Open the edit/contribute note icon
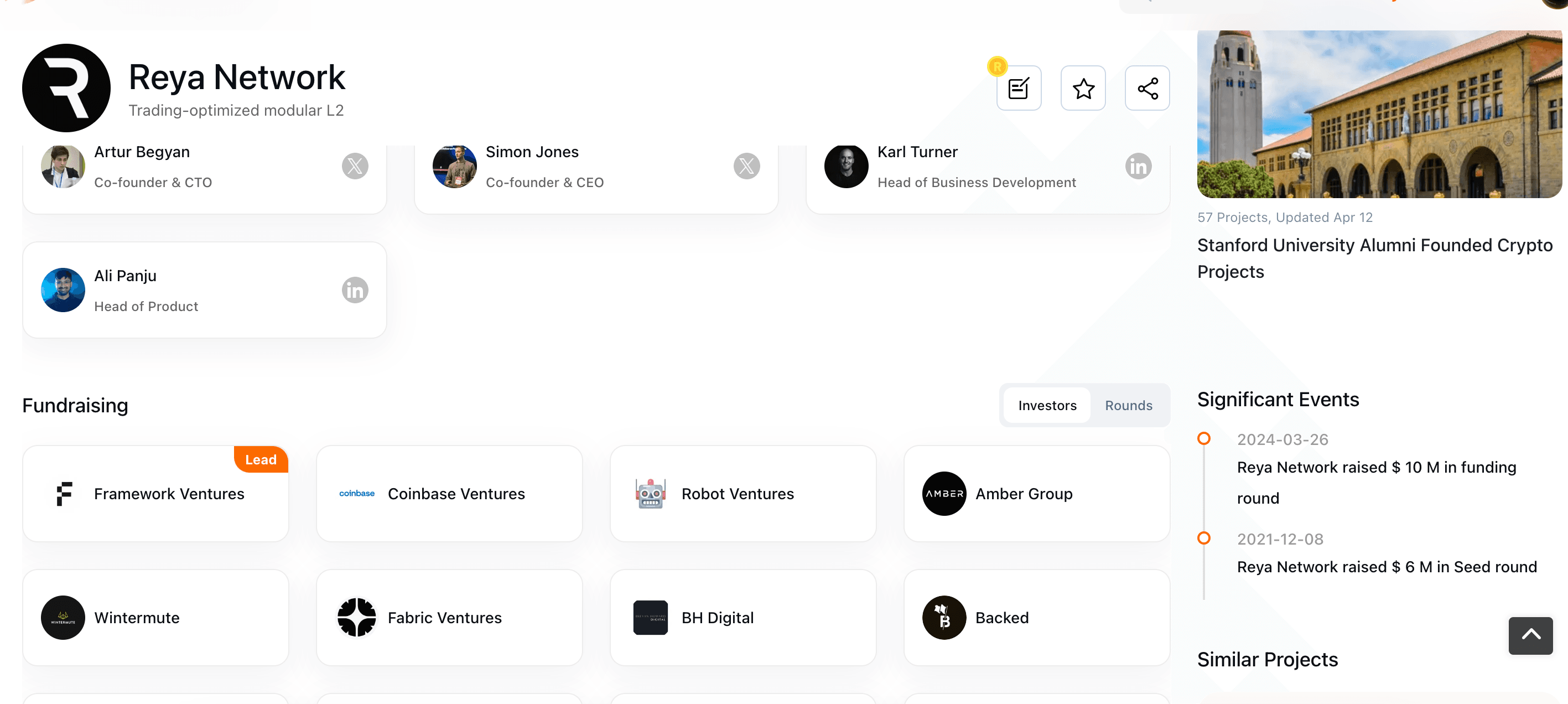 (x=1019, y=89)
